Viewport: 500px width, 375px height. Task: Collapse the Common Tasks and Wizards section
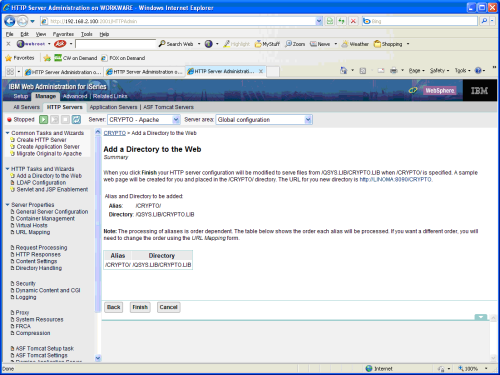pyautogui.click(x=7, y=133)
